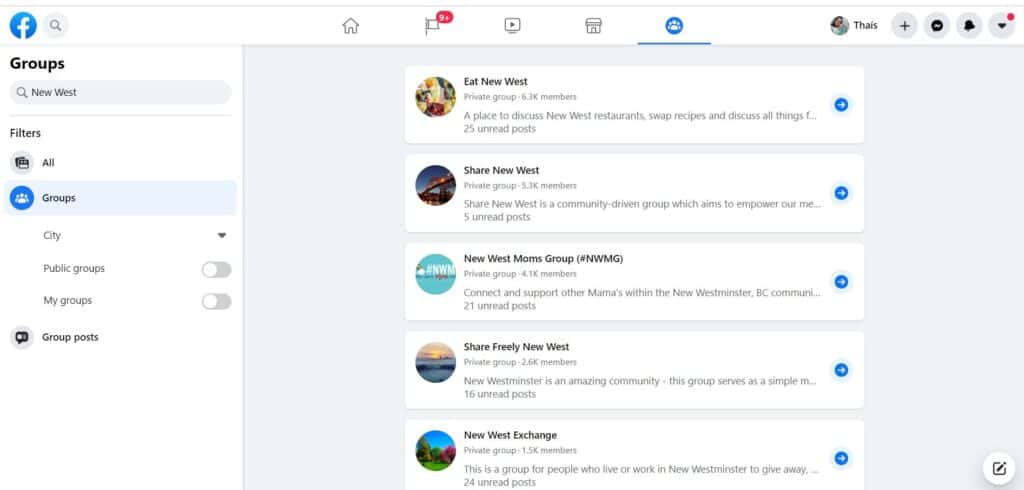Open Messenger icon

pos(937,25)
